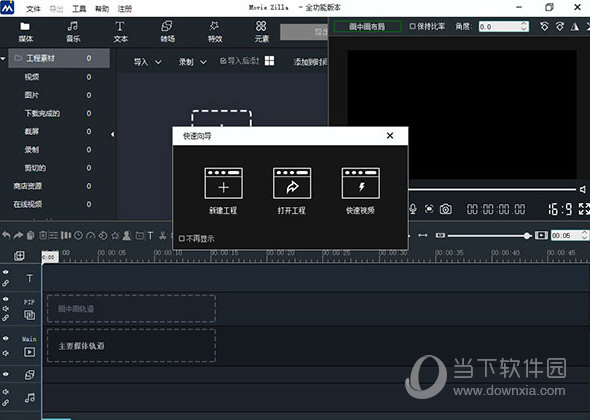Click the person portrait icon in the toolbar

(127, 236)
